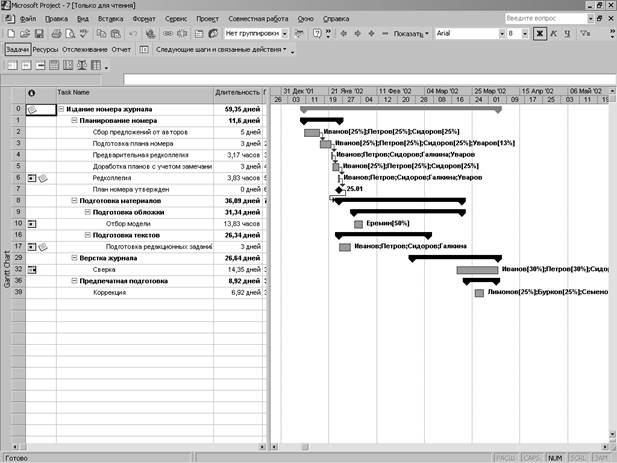
Task: Open the grouping dropdown 'Нет группировки'
Action: coord(284,34)
